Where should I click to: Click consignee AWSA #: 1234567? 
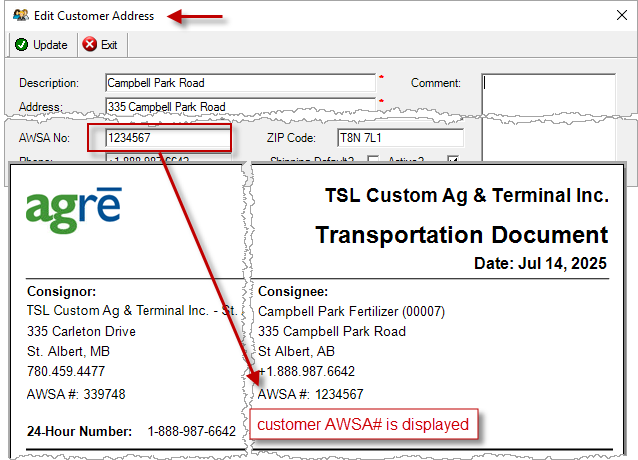(310, 394)
